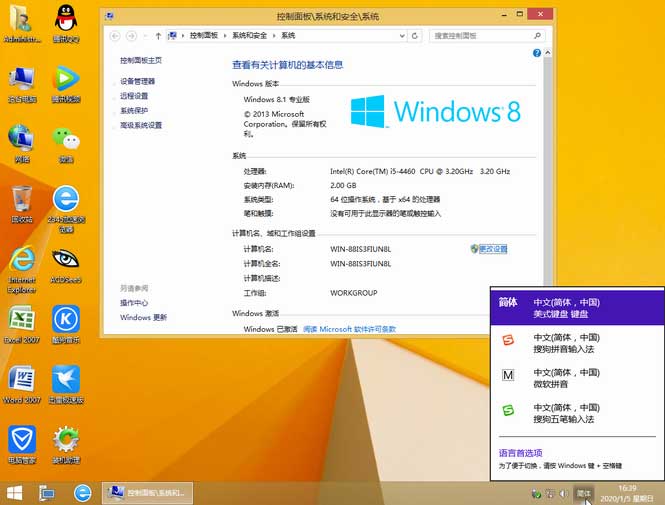Viewport: 665px width, 505px height.
Task: Click the scrollbar up arrow in System window
Action: pos(548,53)
